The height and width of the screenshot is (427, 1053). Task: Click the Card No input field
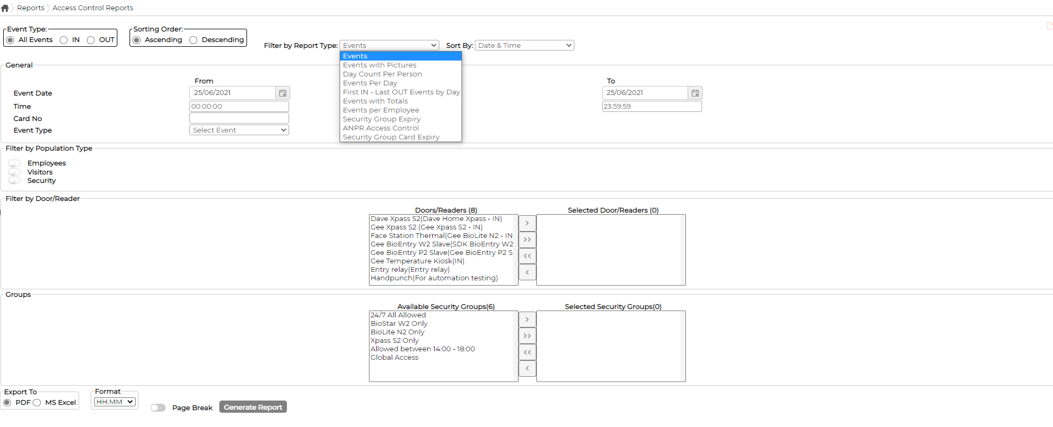click(x=239, y=118)
